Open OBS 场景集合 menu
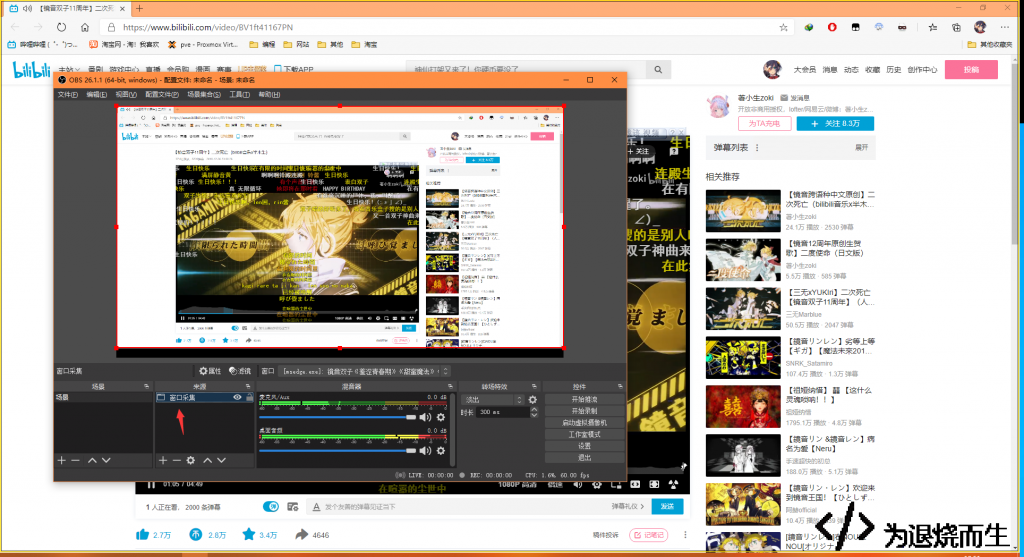The image size is (1024, 557). point(204,95)
